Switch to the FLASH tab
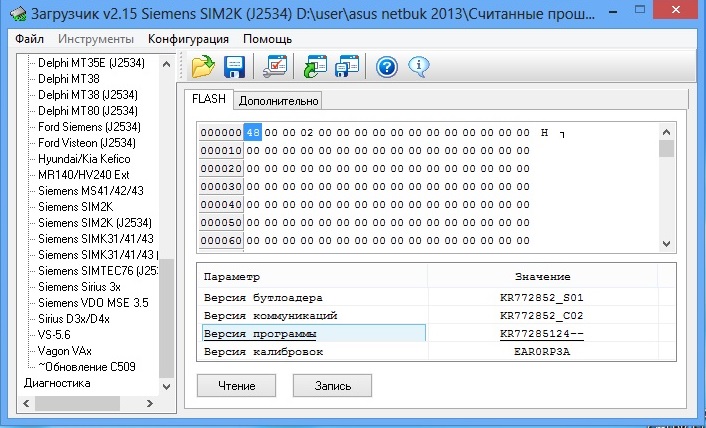706x428 pixels. click(208, 99)
